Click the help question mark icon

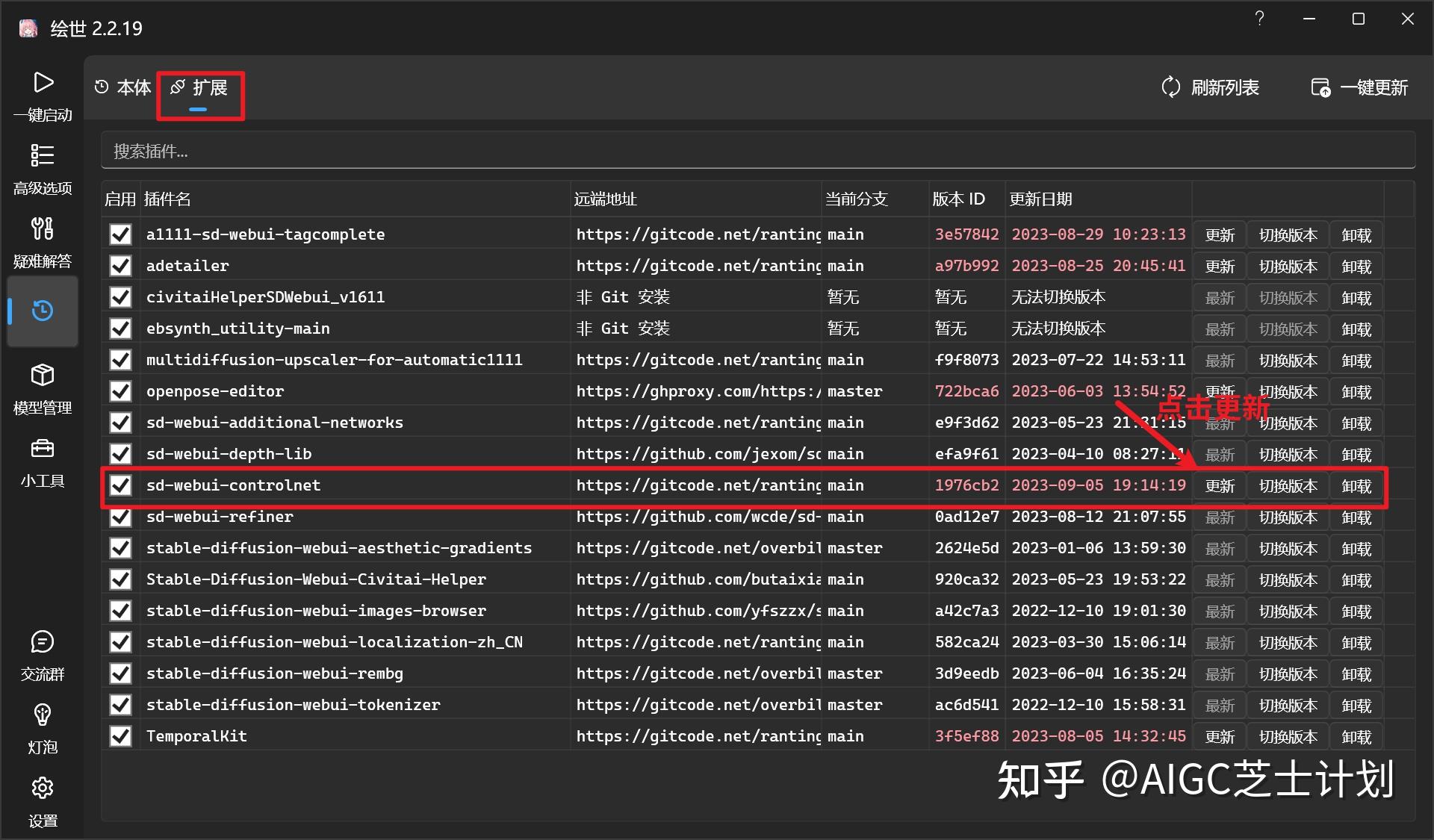[x=1259, y=19]
